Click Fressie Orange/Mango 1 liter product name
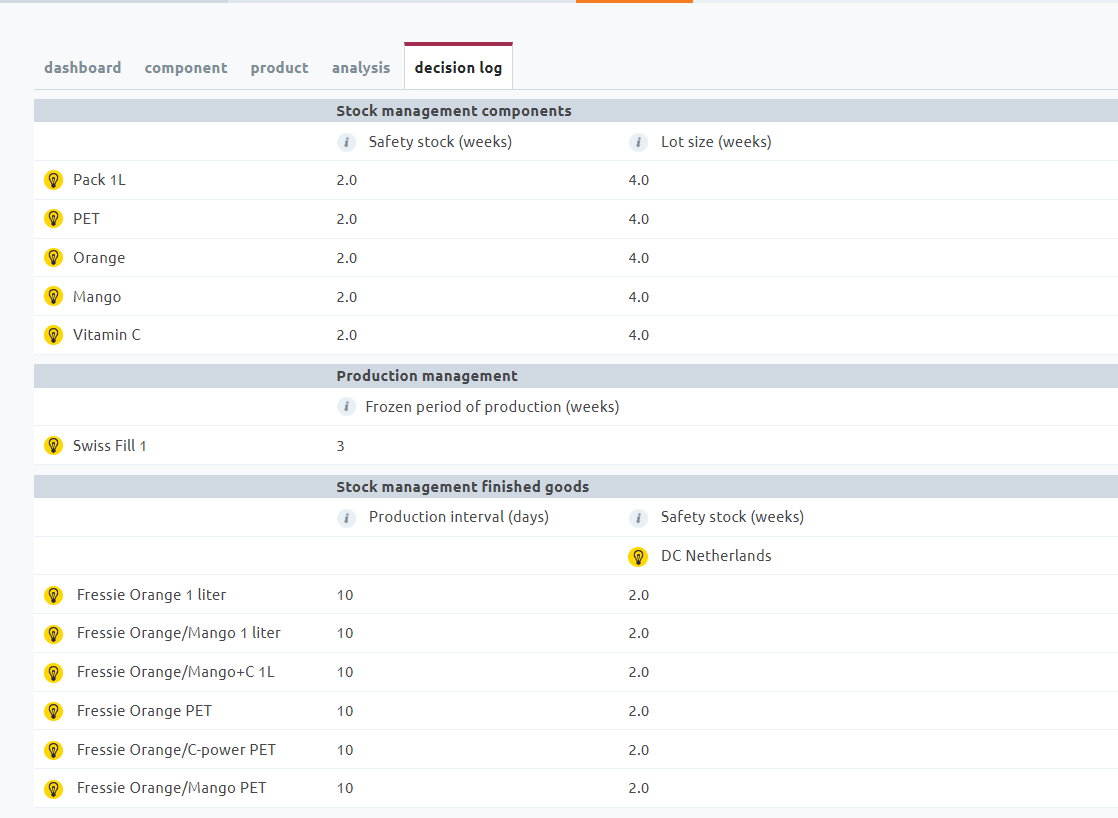This screenshot has width=1118, height=818. pos(179,633)
